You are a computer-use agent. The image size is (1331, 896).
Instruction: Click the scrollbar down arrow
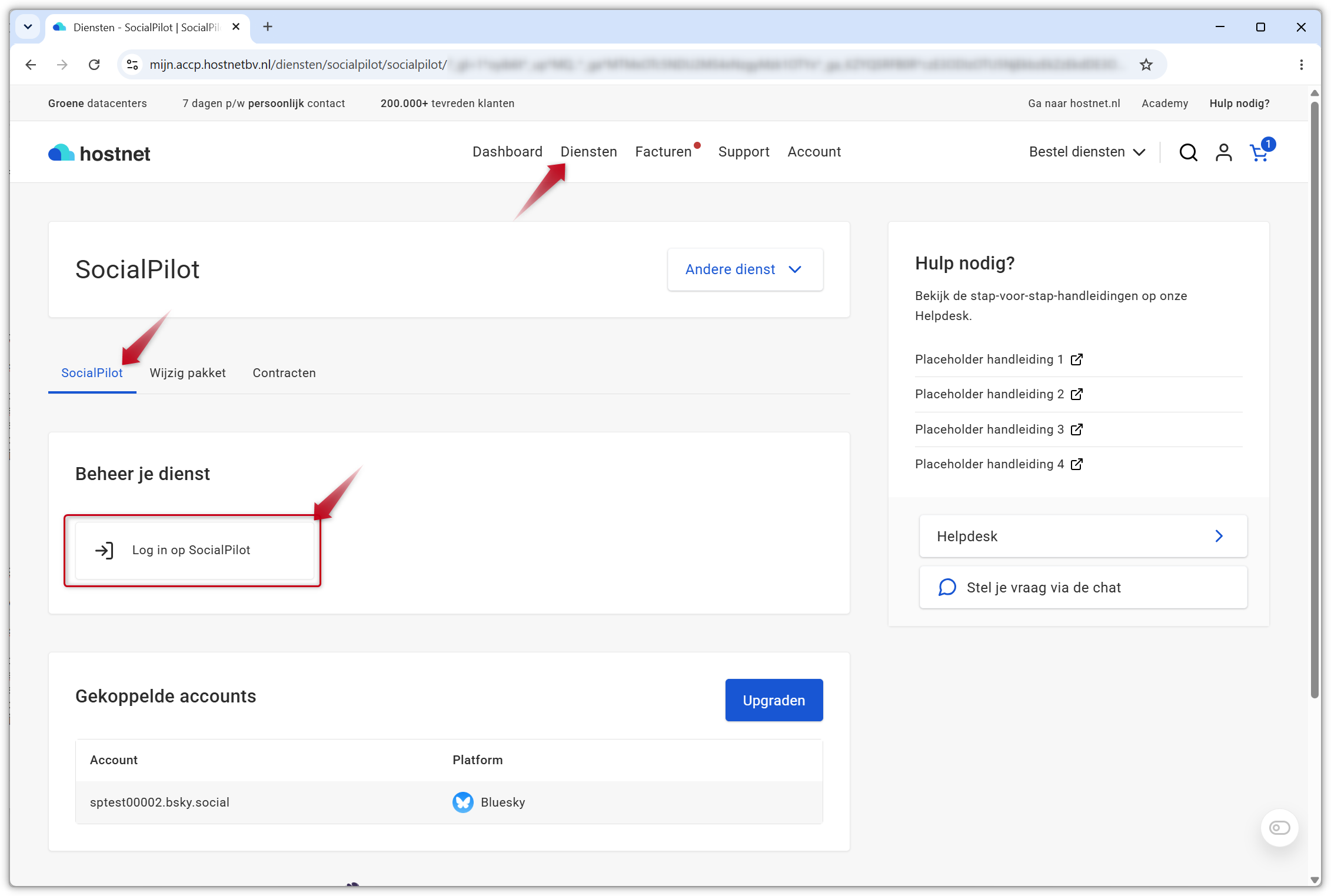coord(1315,880)
